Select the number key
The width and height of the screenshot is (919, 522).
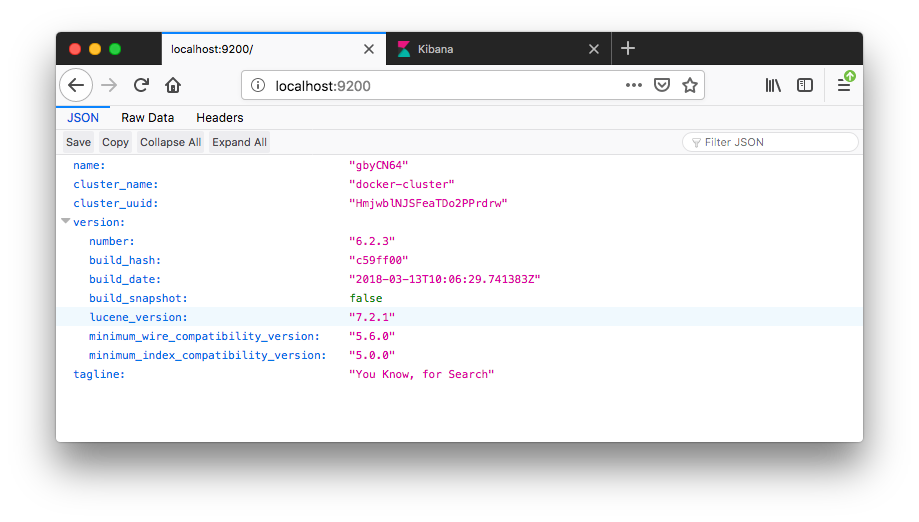pos(112,241)
